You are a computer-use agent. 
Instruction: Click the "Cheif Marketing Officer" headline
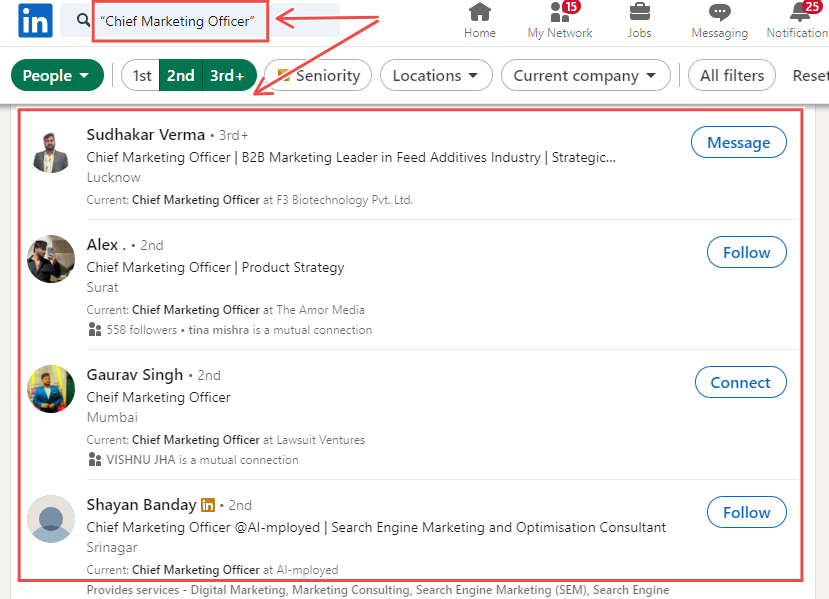[x=159, y=398]
